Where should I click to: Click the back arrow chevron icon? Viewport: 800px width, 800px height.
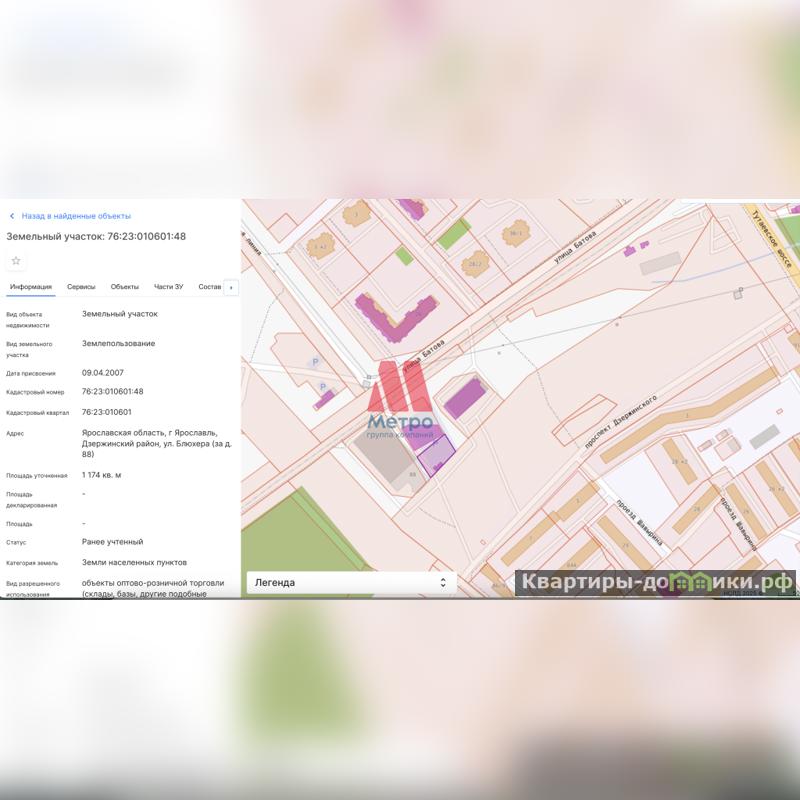(12, 216)
